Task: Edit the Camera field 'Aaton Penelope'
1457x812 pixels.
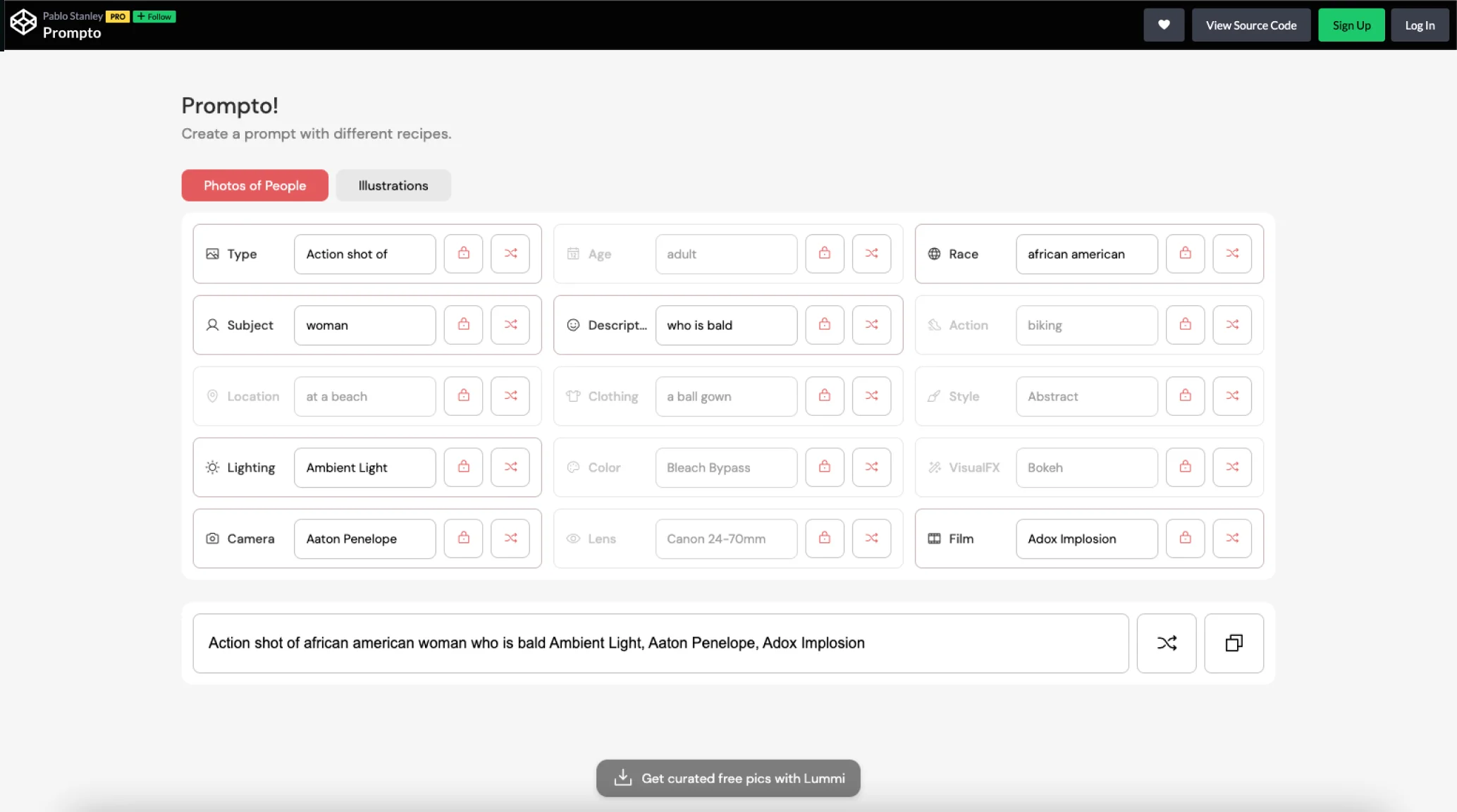Action: click(x=364, y=539)
